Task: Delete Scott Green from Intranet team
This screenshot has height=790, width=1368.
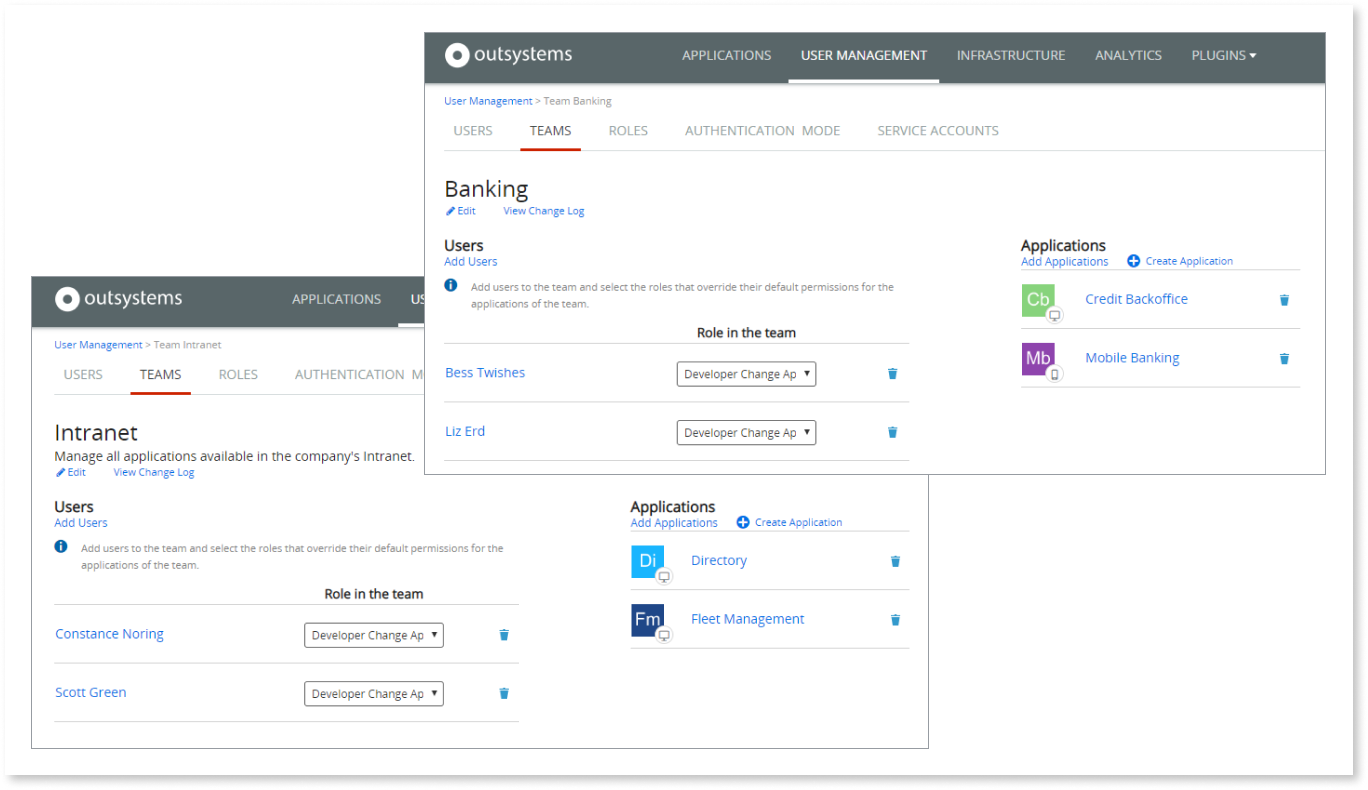Action: pyautogui.click(x=504, y=694)
